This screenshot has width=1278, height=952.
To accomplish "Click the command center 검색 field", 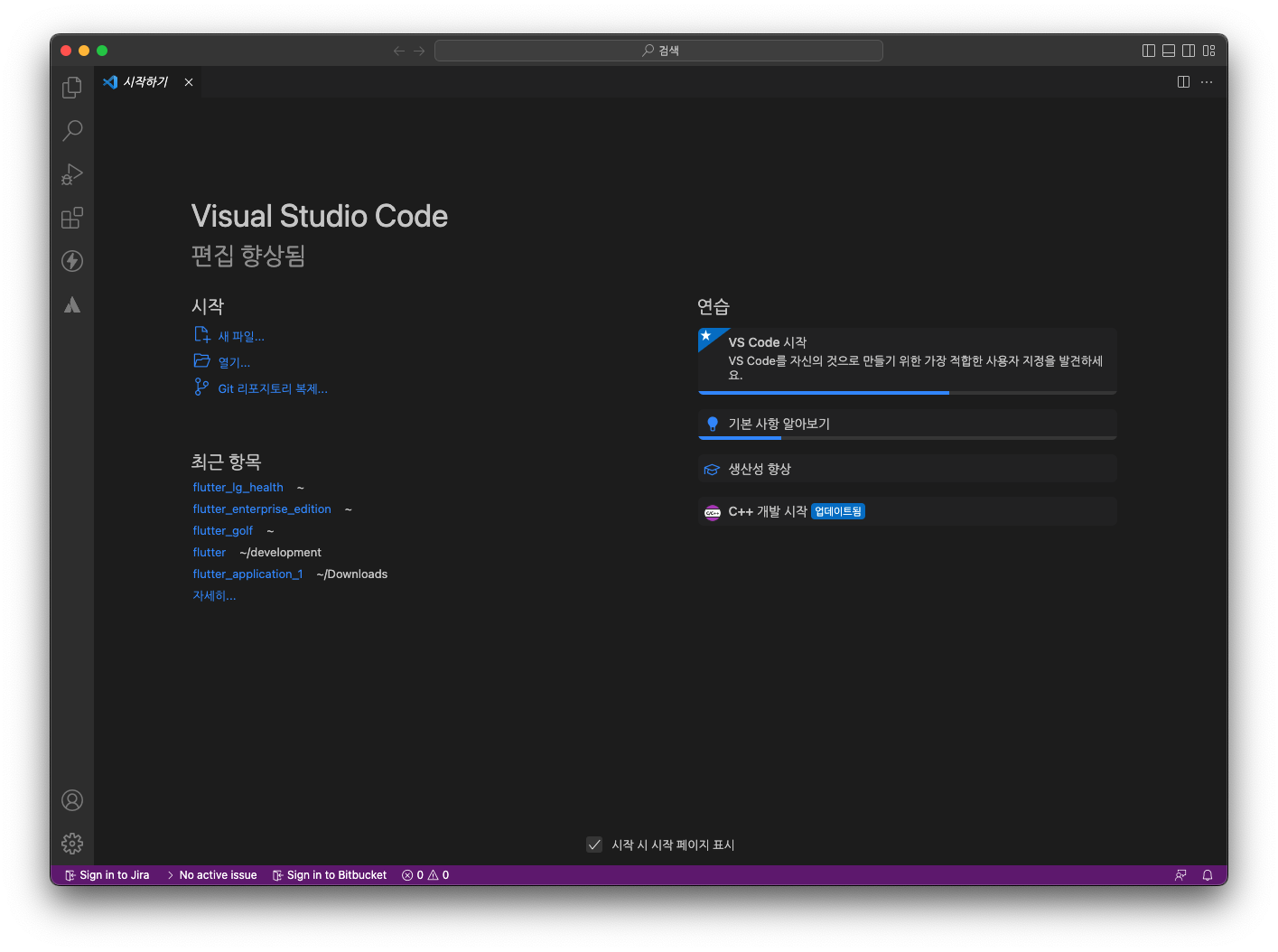I will click(x=658, y=51).
